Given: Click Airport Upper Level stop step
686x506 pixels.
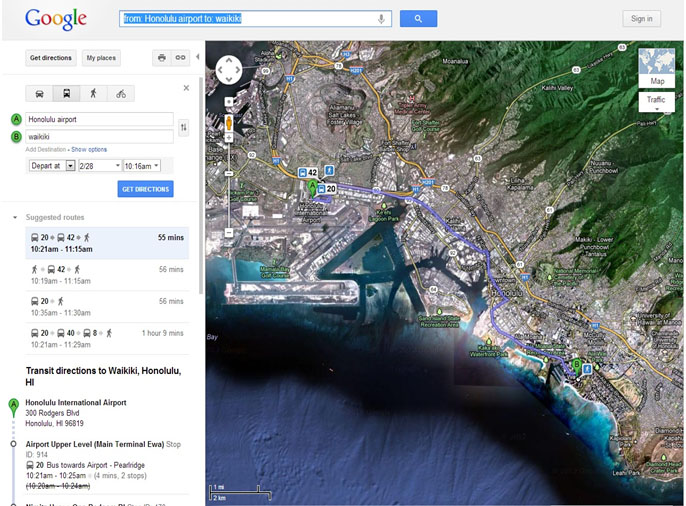Looking at the screenshot, I should coord(94,444).
